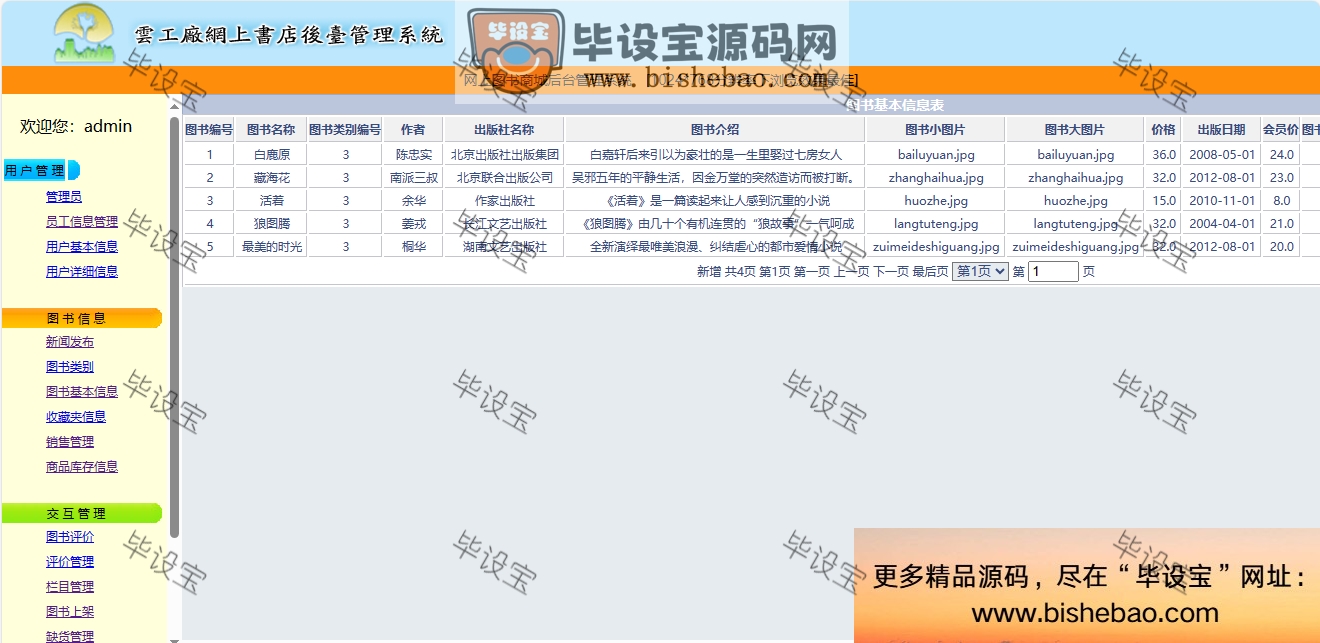Viewport: 1320px width, 643px height.
Task: Click the 白鹿原 book description cell
Action: pos(715,155)
